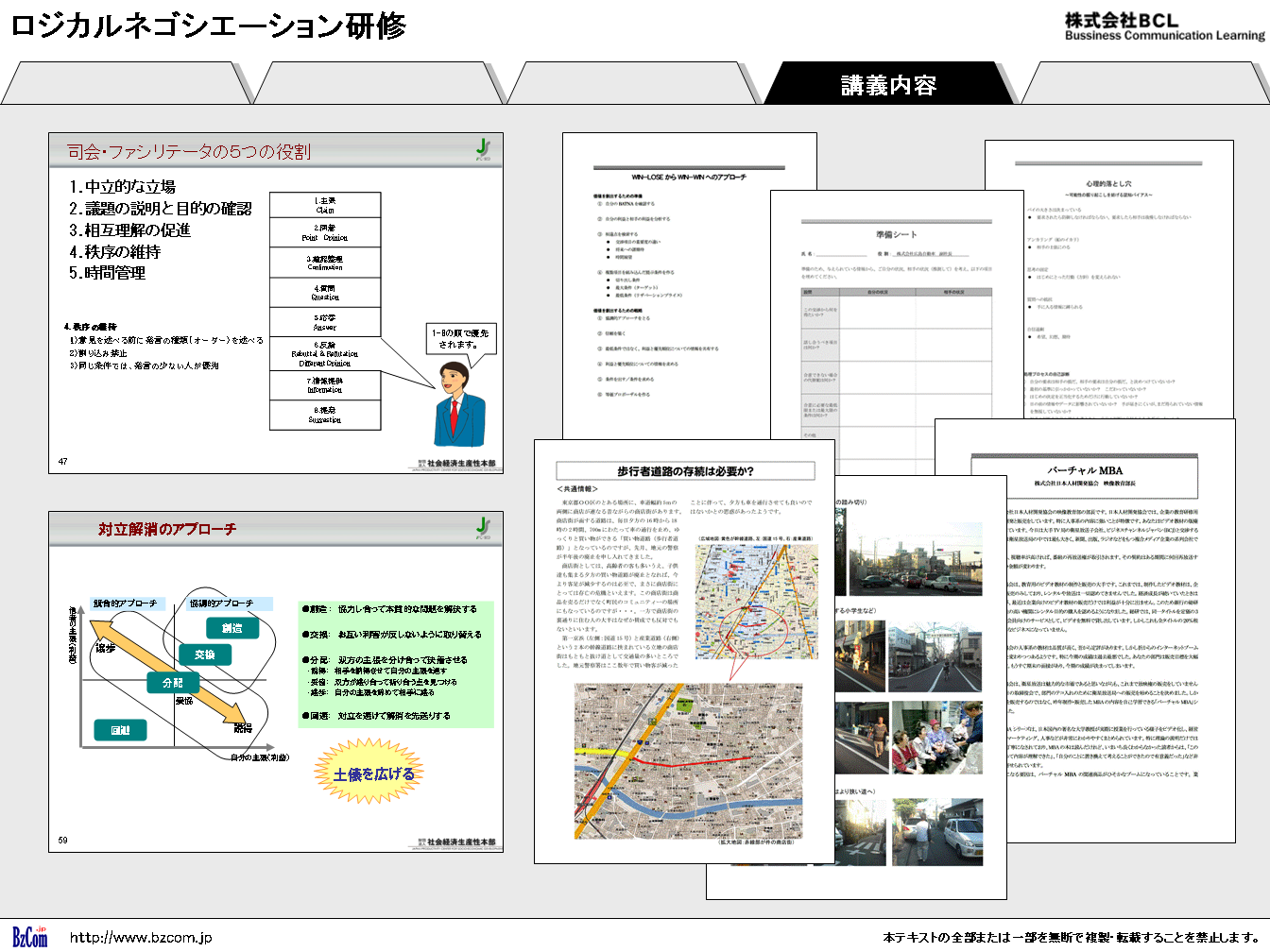Click the photo of elderly people sitting

tap(937, 738)
